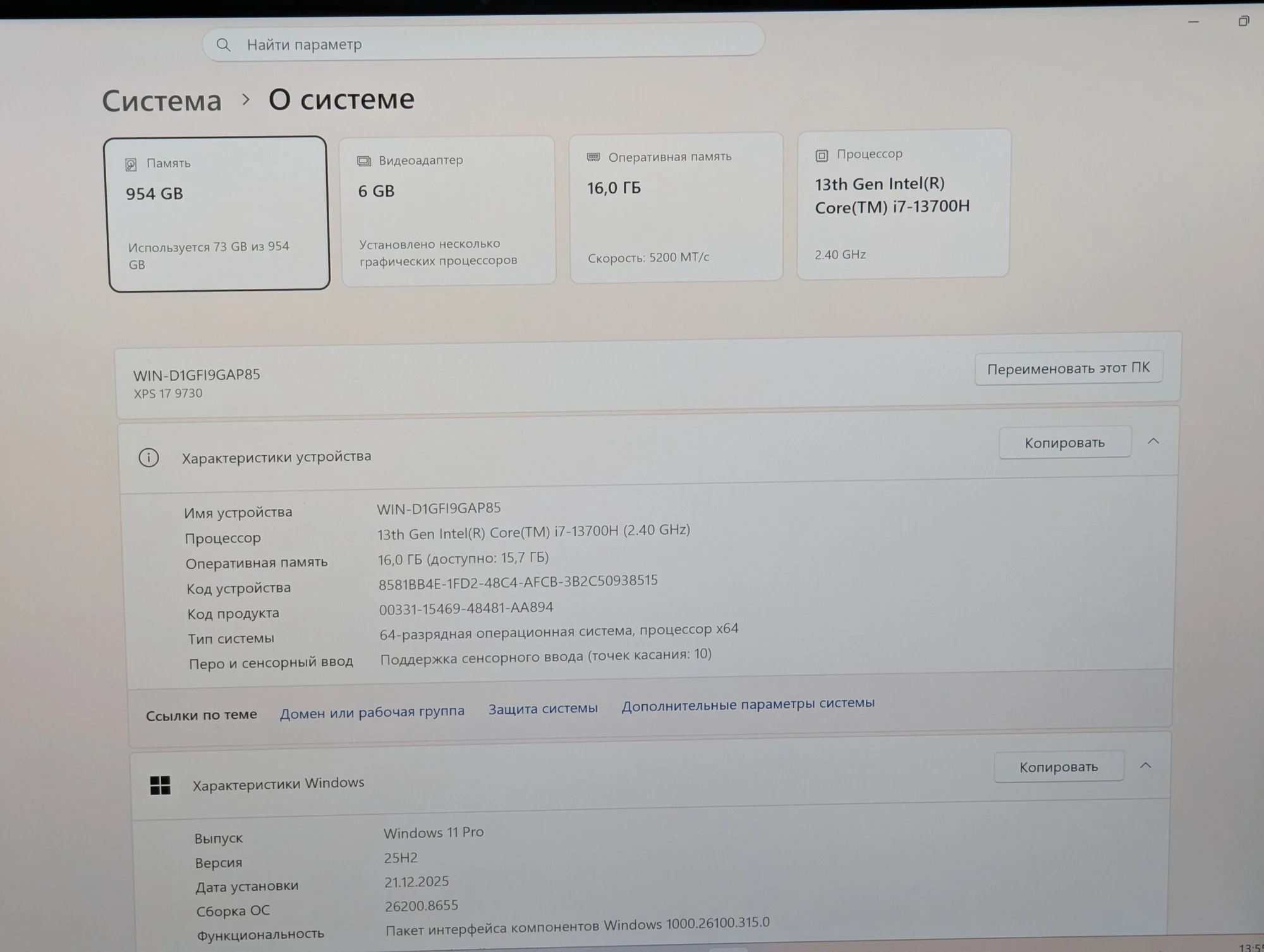Collapse the 'Характеристики Windows' section
This screenshot has width=1264, height=952.
[x=1145, y=766]
